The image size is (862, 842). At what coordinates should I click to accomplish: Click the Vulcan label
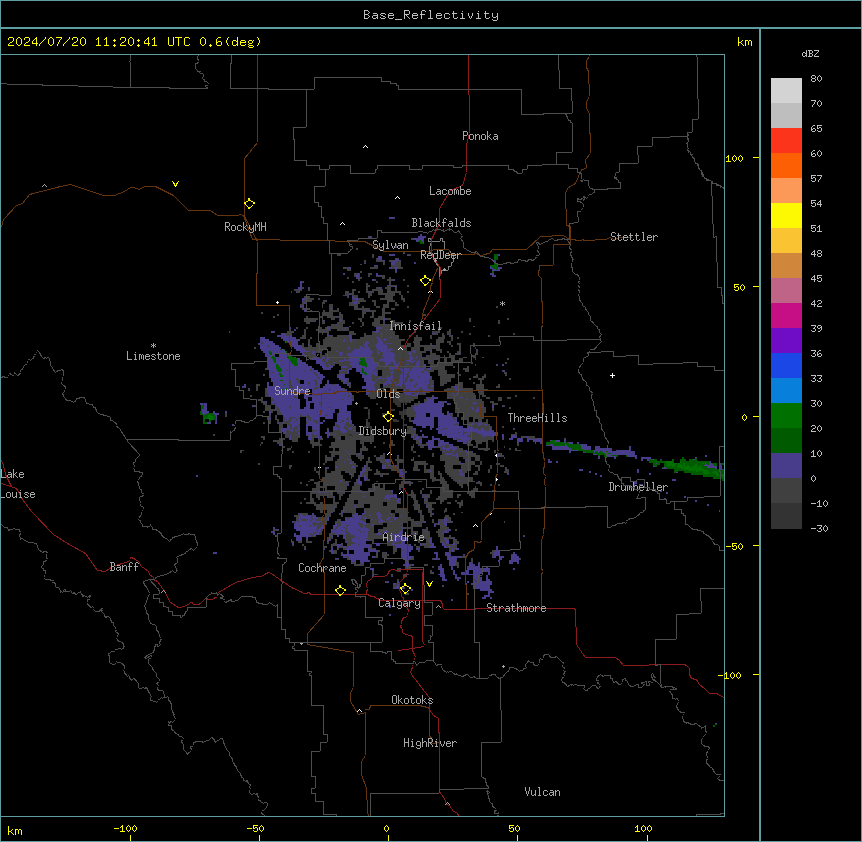542,792
